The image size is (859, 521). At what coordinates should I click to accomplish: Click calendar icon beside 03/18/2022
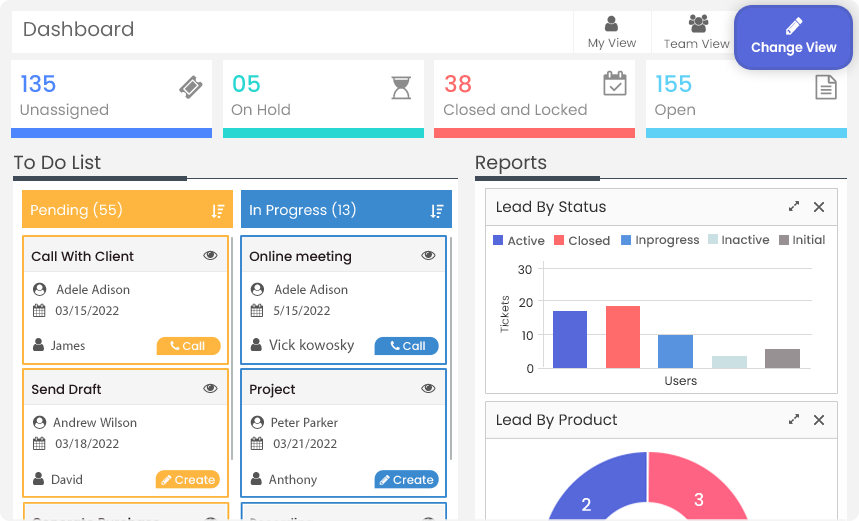coord(39,443)
